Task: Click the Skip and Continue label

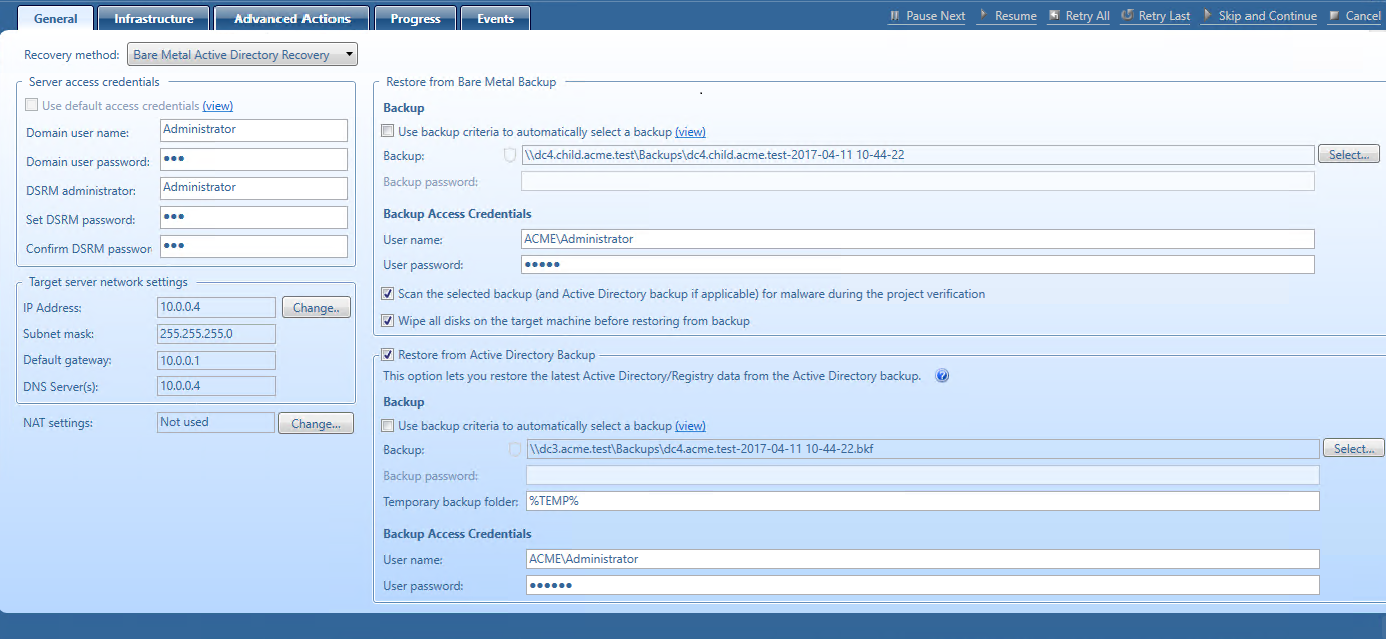Action: (1268, 16)
